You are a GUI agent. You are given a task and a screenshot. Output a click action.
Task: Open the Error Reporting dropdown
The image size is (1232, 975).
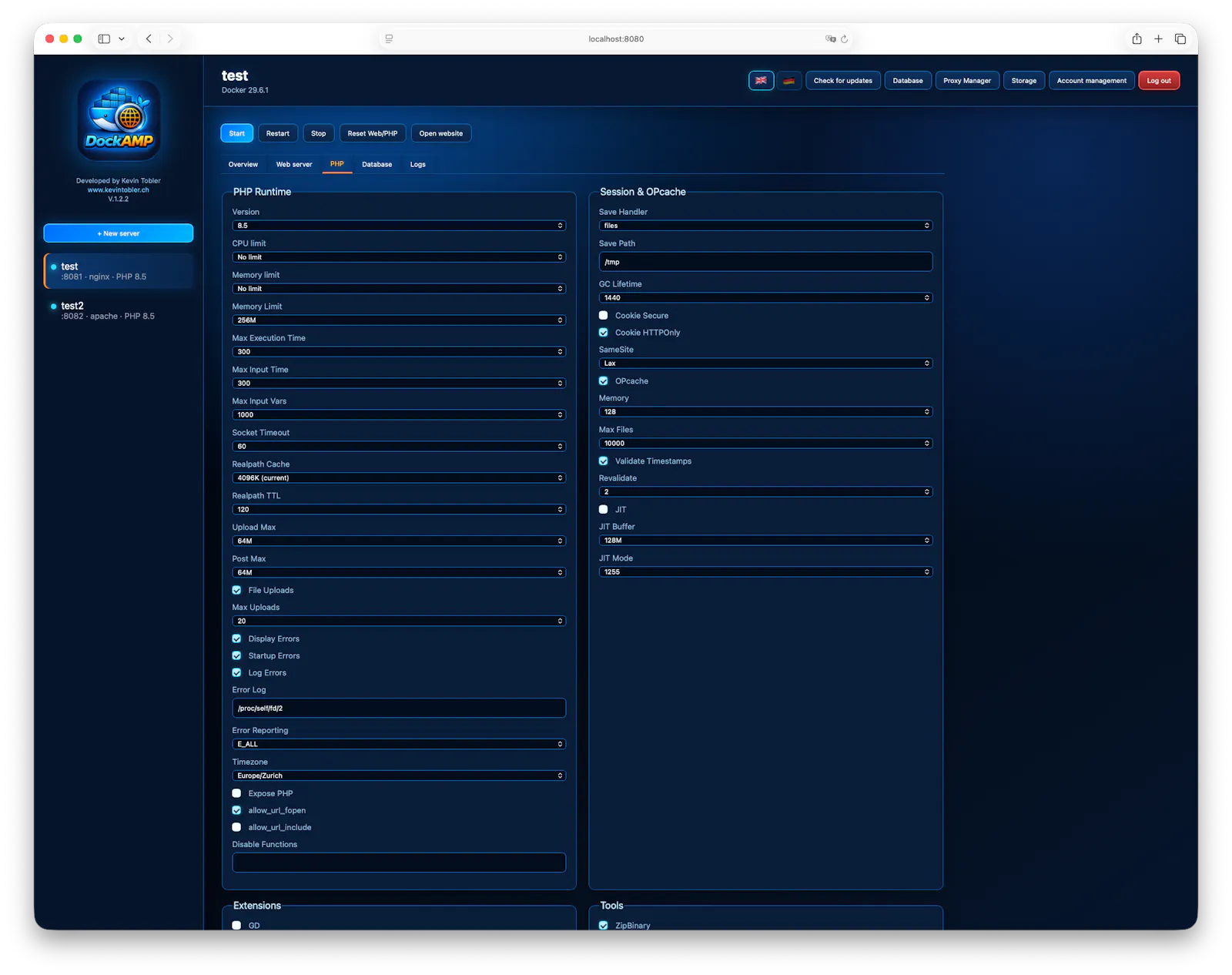pos(399,744)
